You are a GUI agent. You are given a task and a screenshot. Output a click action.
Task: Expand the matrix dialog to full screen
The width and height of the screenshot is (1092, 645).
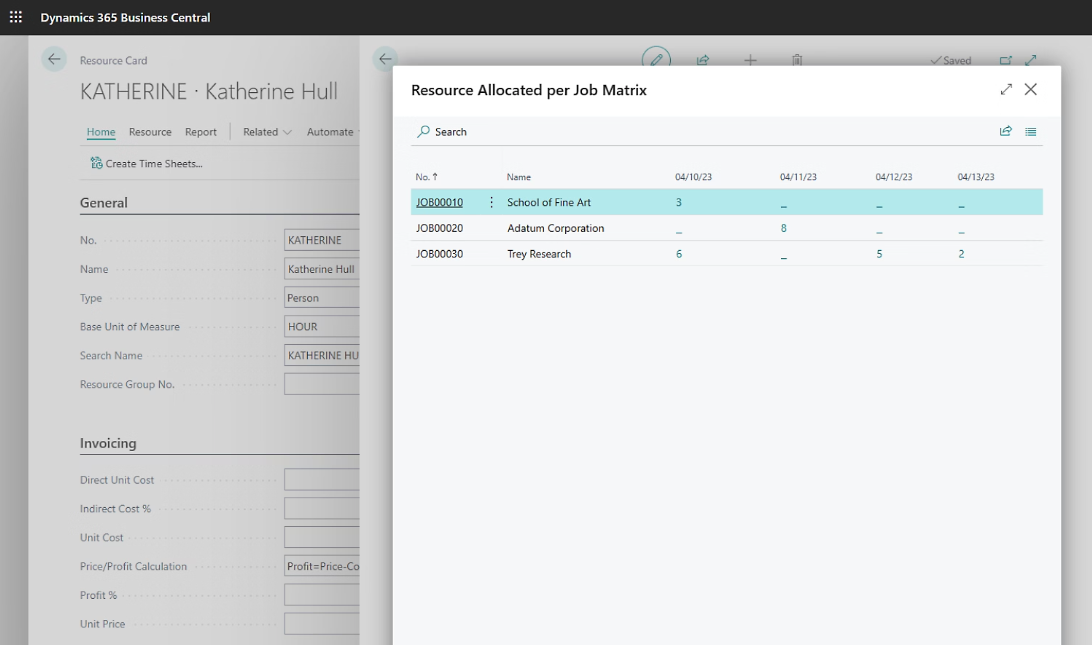tap(1006, 90)
